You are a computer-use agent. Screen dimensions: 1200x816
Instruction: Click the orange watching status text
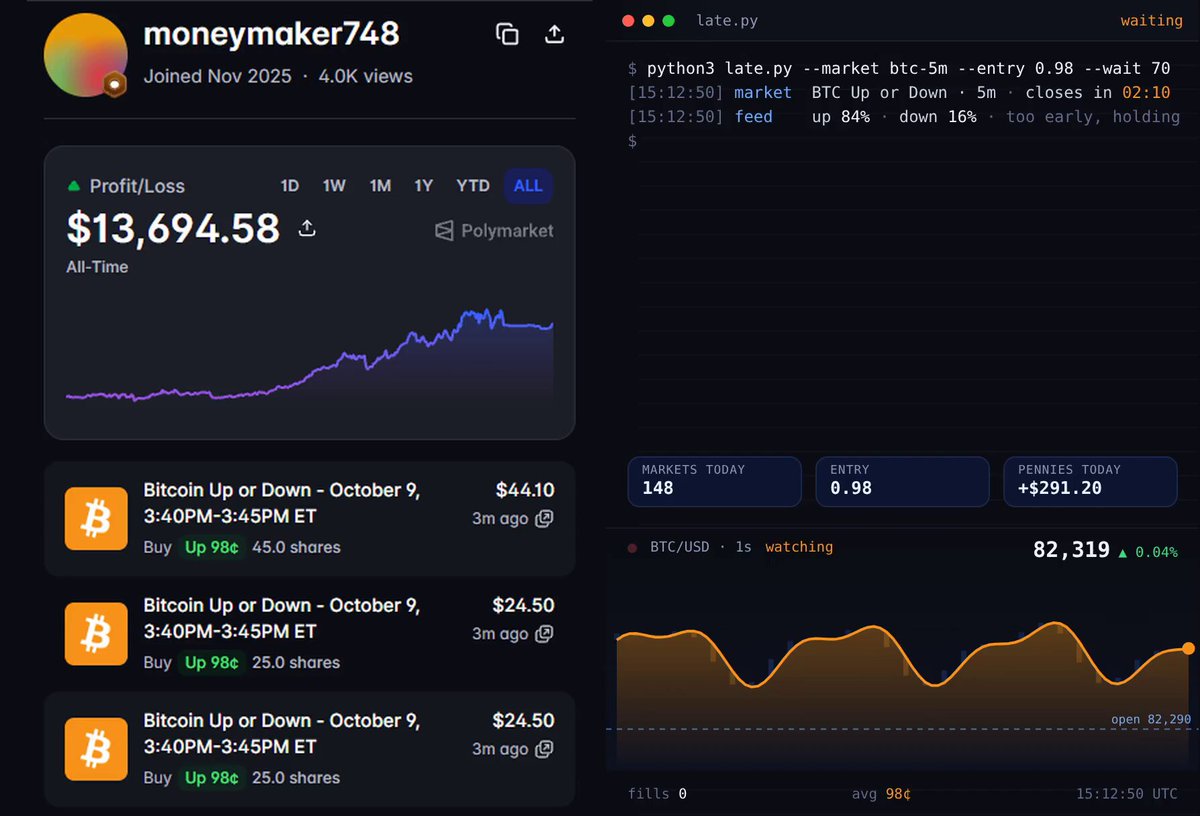pyautogui.click(x=799, y=547)
